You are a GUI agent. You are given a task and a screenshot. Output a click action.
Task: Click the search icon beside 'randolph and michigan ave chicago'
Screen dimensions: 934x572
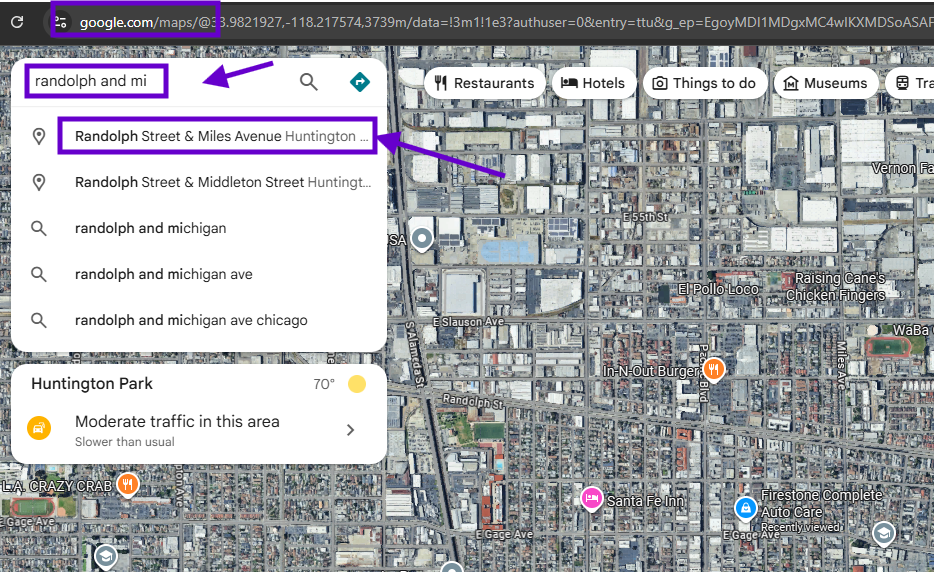click(39, 320)
